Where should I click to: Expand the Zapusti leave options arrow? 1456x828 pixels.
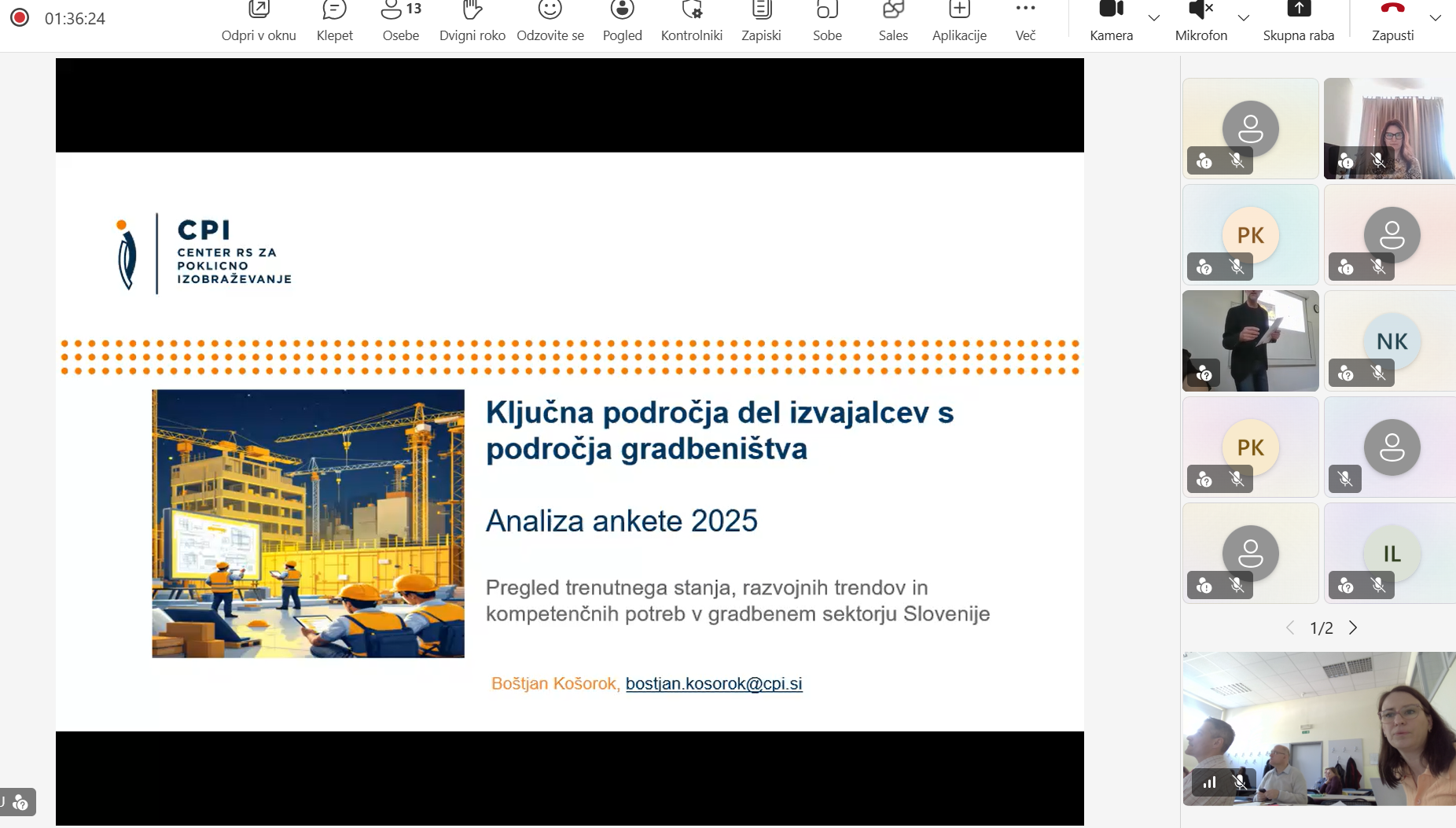point(1436,18)
